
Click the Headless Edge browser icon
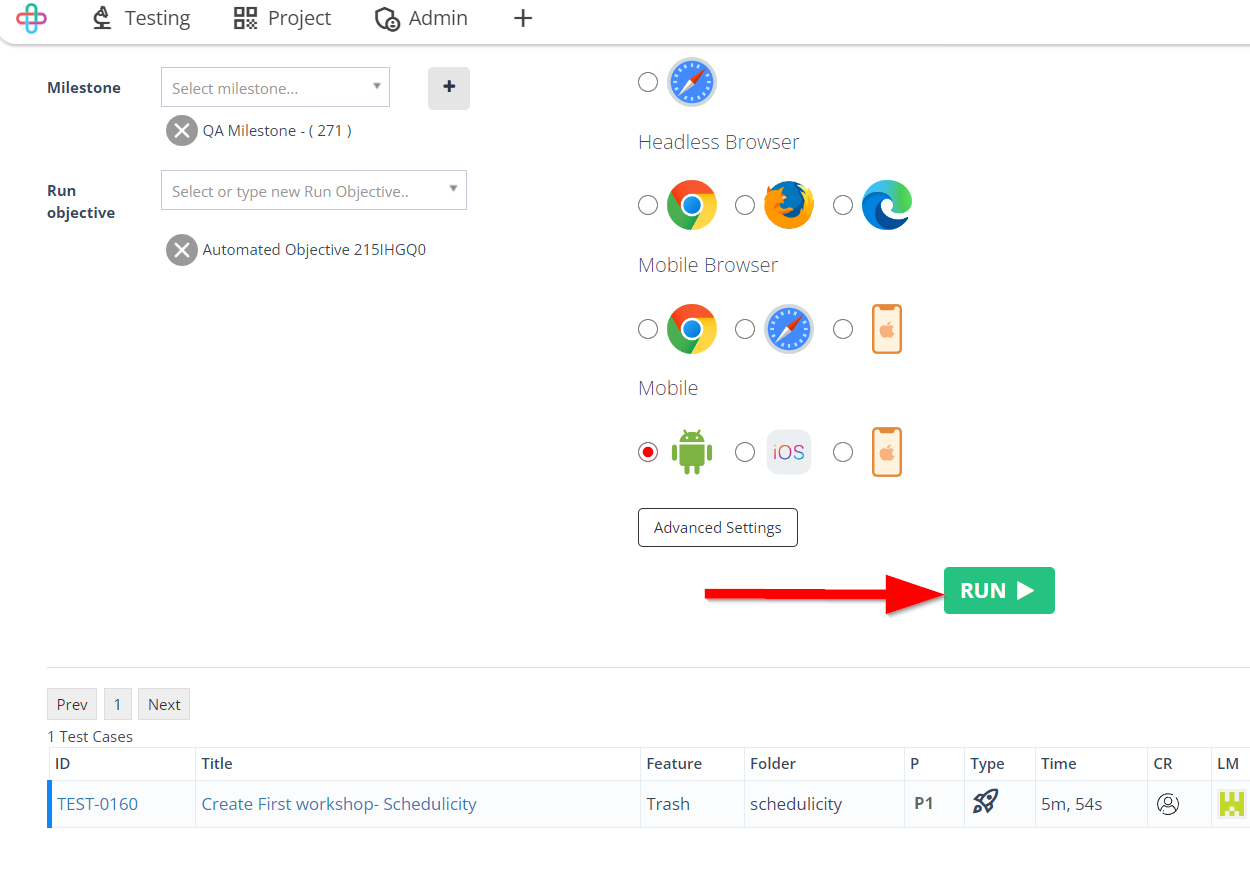click(x=886, y=205)
